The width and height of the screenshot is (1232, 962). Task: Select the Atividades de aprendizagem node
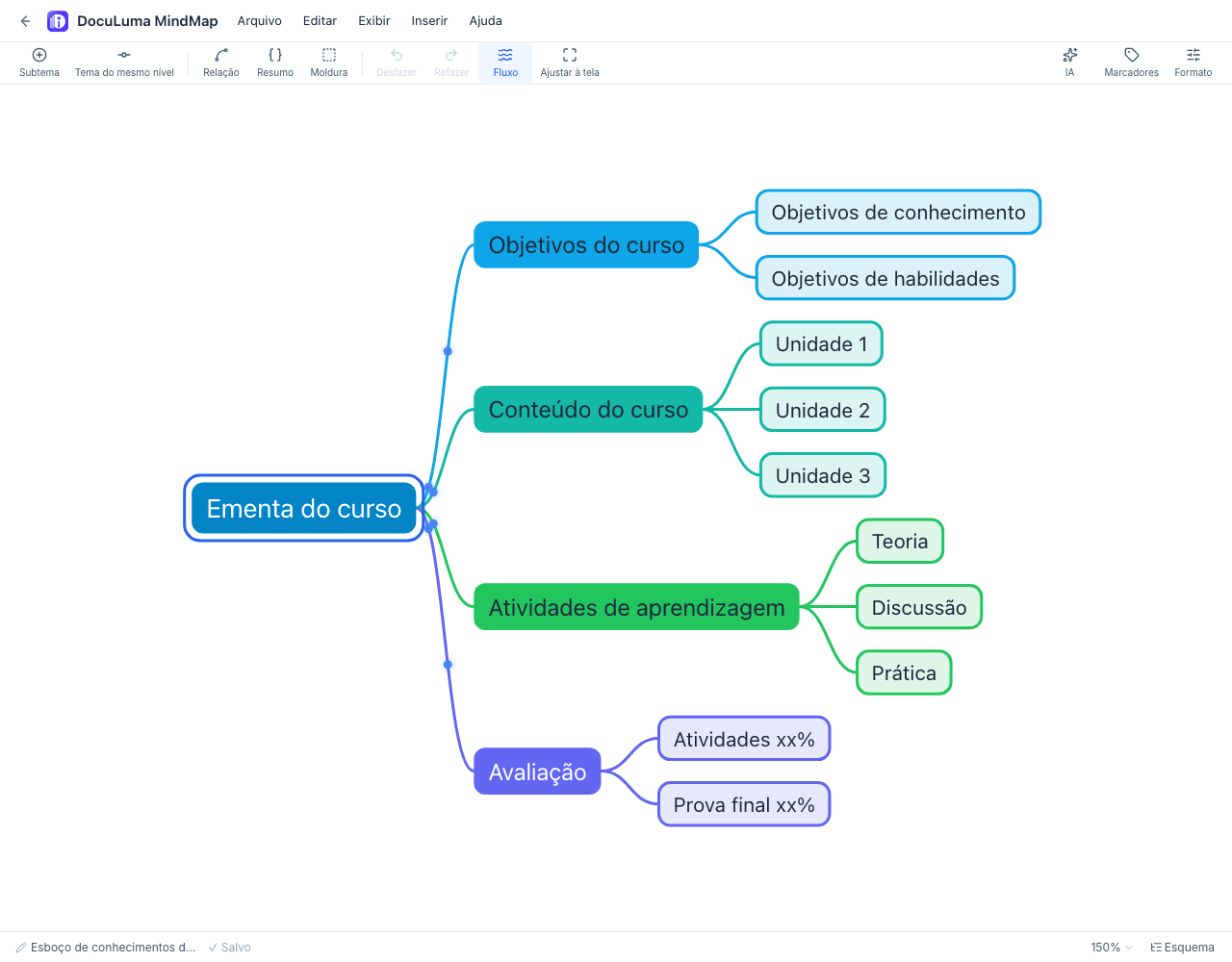coord(637,607)
